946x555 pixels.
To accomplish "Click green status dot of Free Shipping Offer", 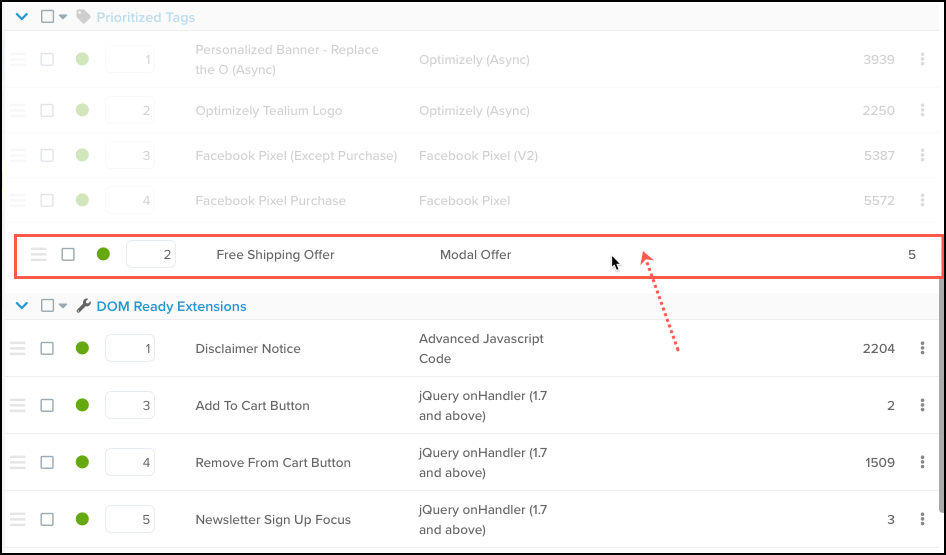I will (103, 254).
